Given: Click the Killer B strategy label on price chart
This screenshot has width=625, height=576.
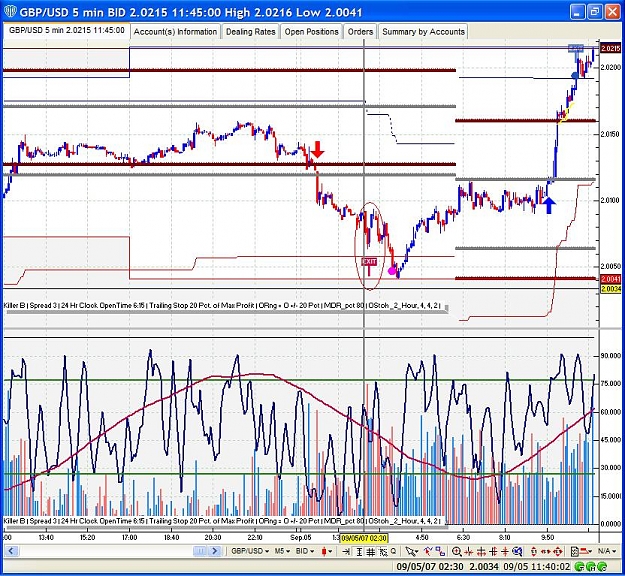Looking at the screenshot, I should (x=222, y=305).
